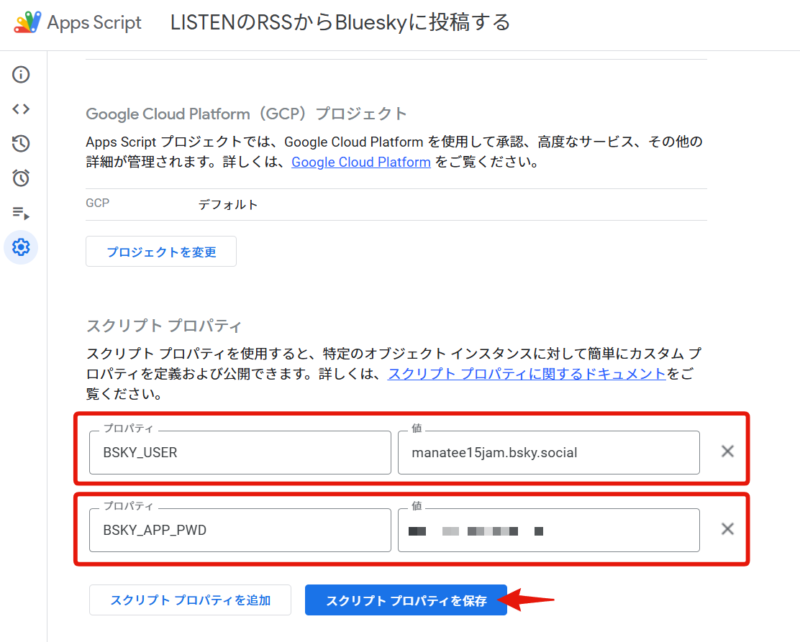
Task: Click the Apps Script product name text
Action: (x=94, y=22)
